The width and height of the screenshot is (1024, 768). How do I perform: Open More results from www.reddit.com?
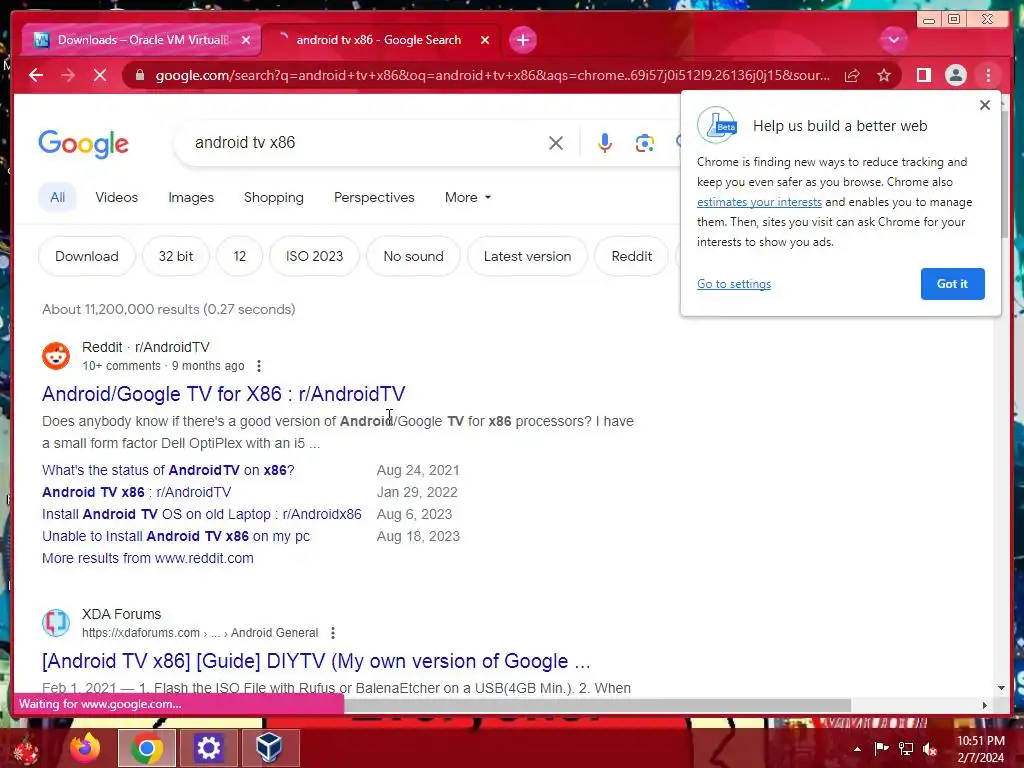tap(148, 558)
